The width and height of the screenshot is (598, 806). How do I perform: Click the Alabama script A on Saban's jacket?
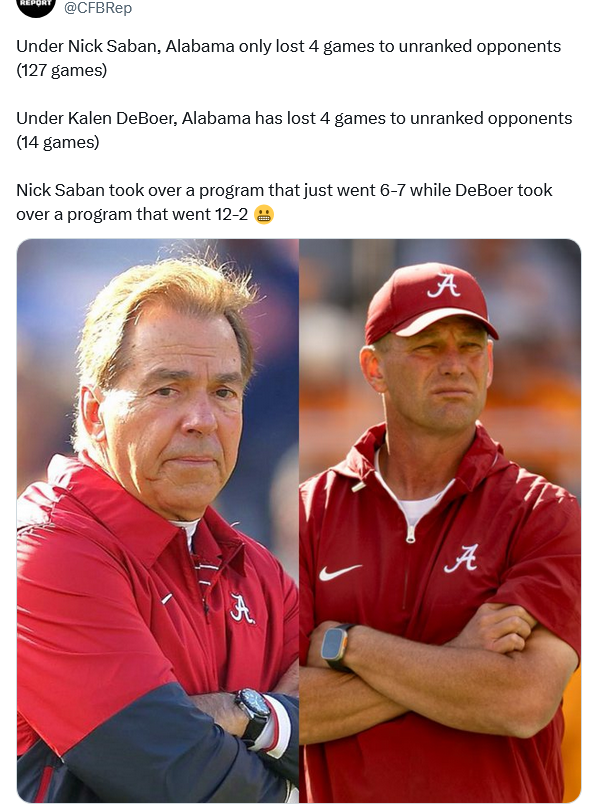coord(241,608)
